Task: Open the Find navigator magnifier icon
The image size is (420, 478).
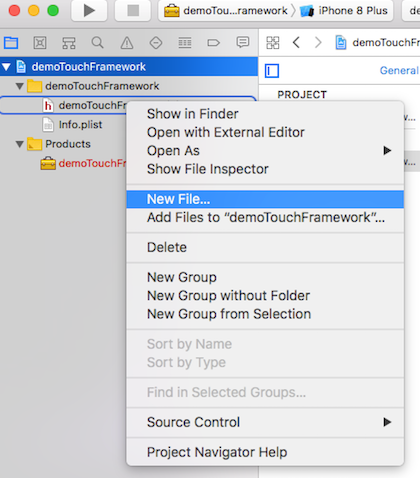Action: tap(98, 43)
